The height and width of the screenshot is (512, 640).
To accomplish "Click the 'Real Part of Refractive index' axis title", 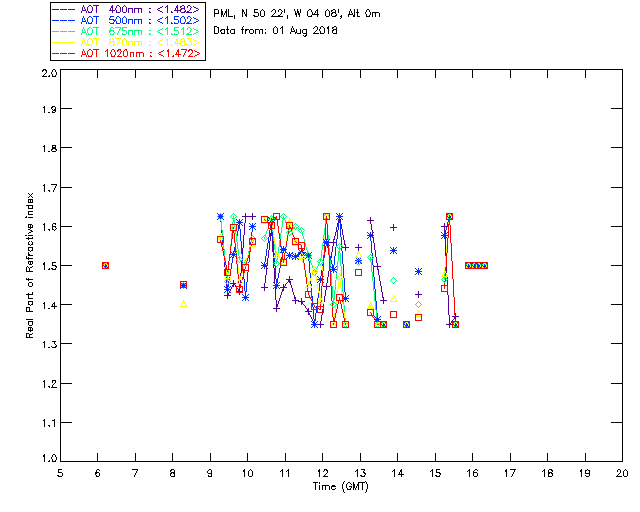I will 30,265.
